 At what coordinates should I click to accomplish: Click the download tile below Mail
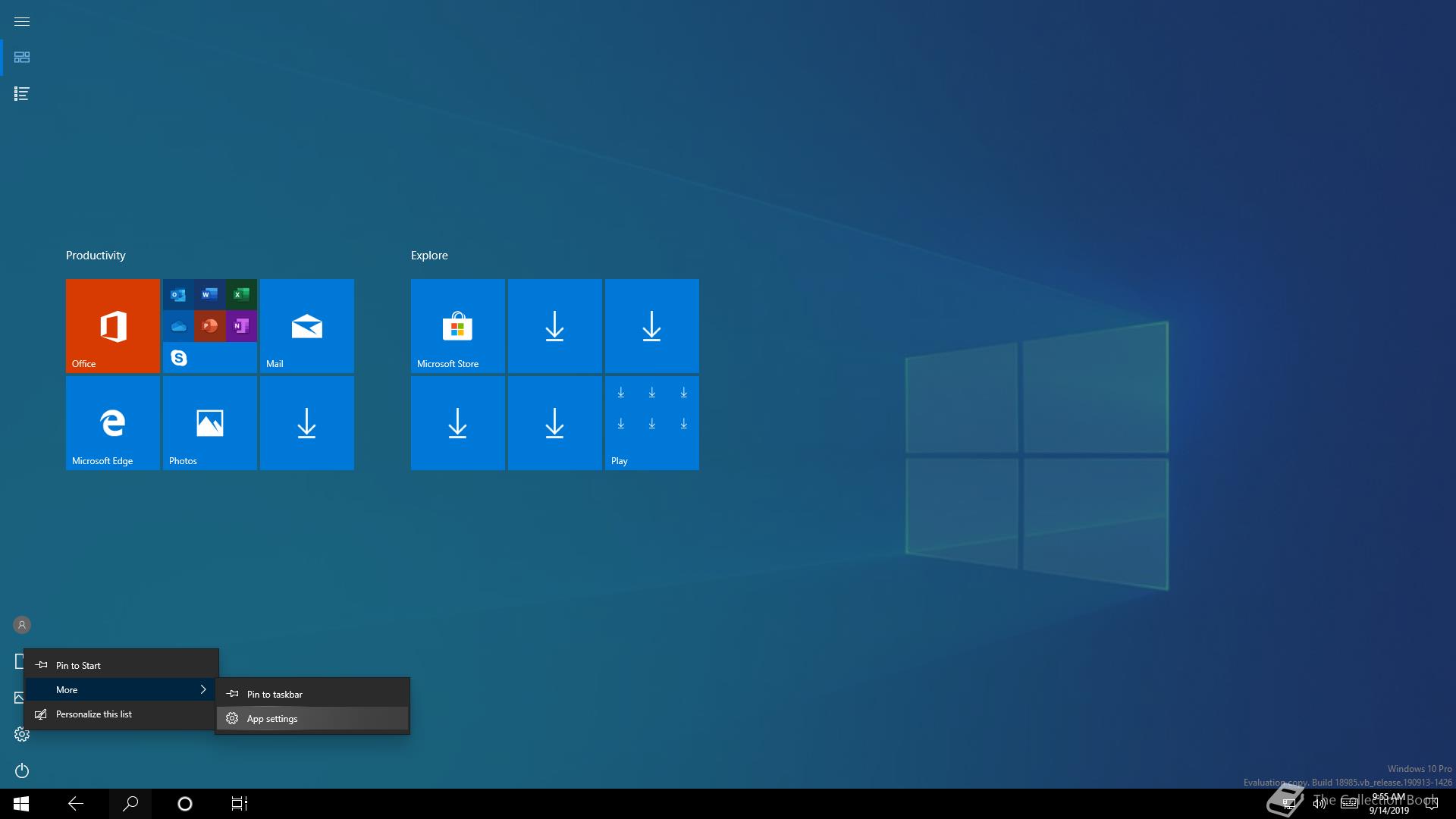(x=307, y=423)
